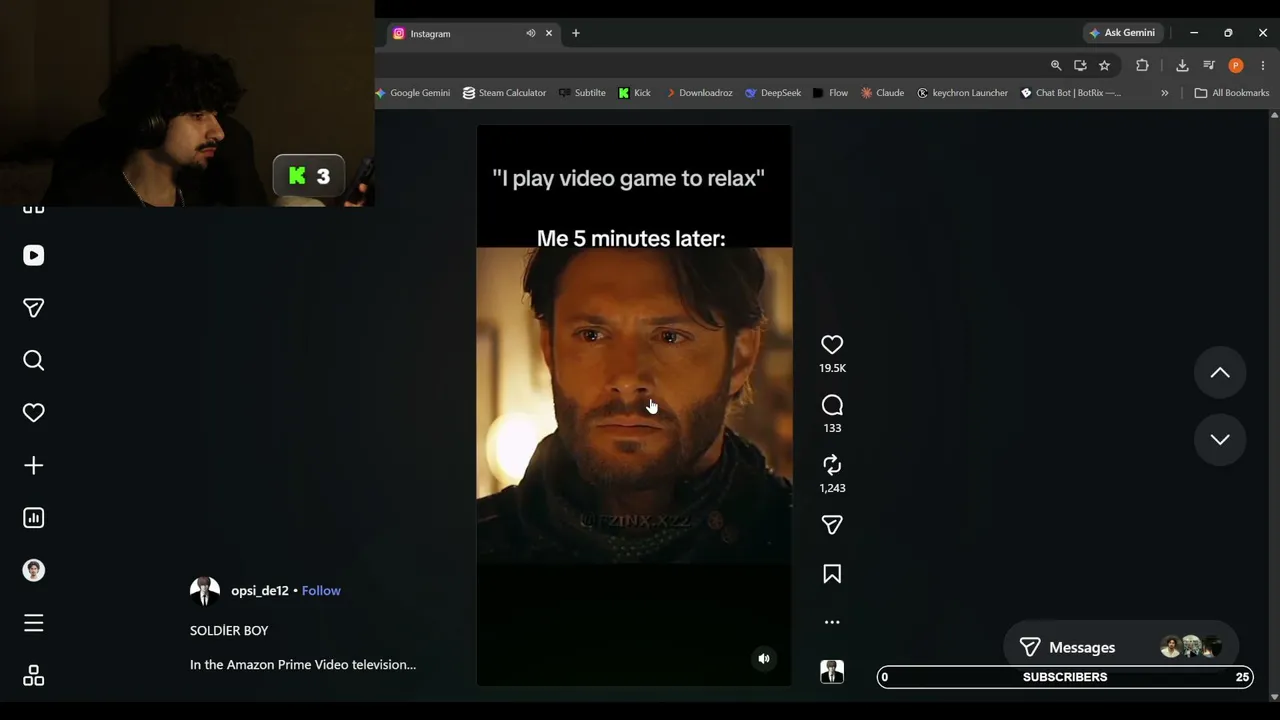Click the 1,243 reposts count

[832, 488]
